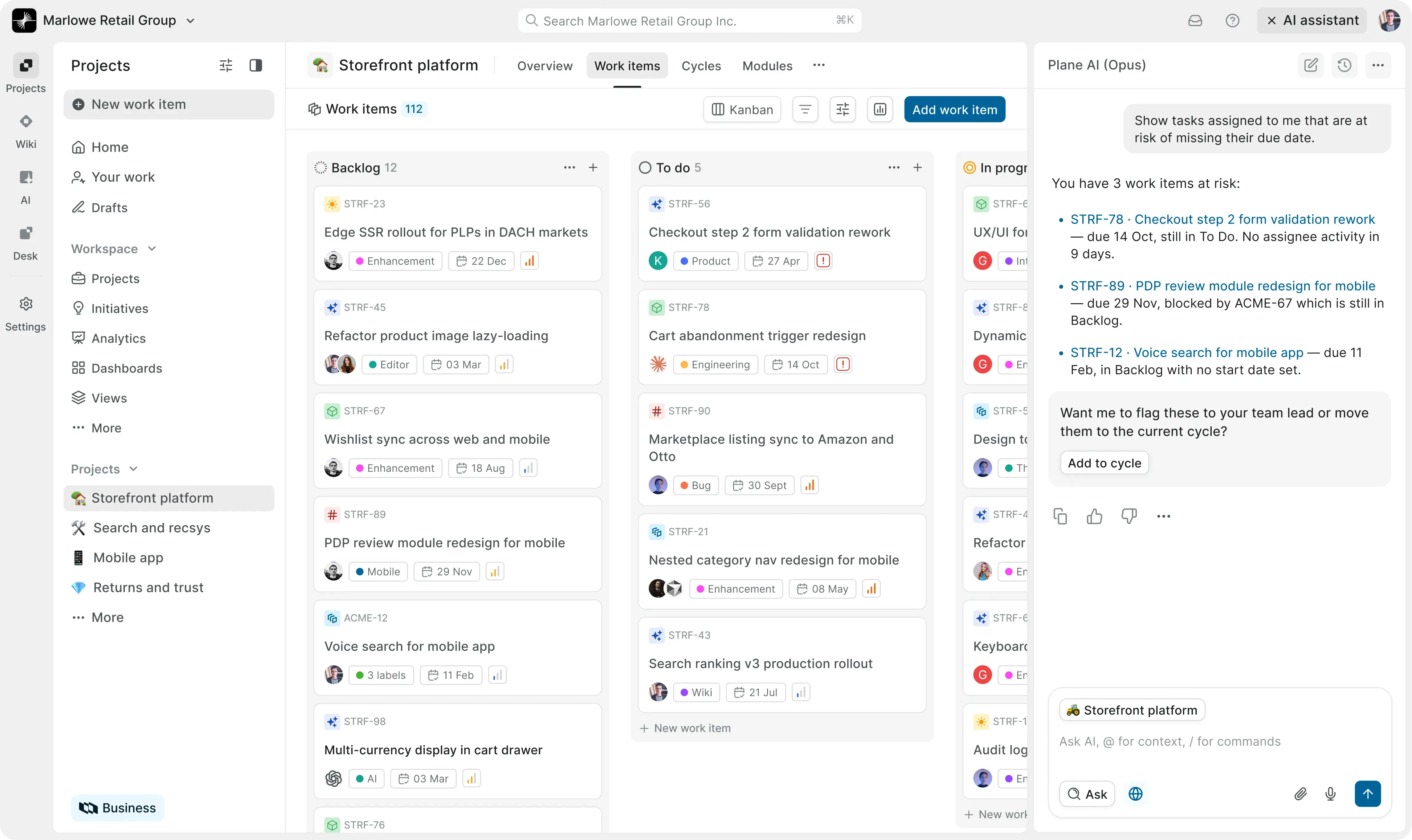Open Backlog column more options
Viewport: 1412px width, 840px height.
pos(569,168)
